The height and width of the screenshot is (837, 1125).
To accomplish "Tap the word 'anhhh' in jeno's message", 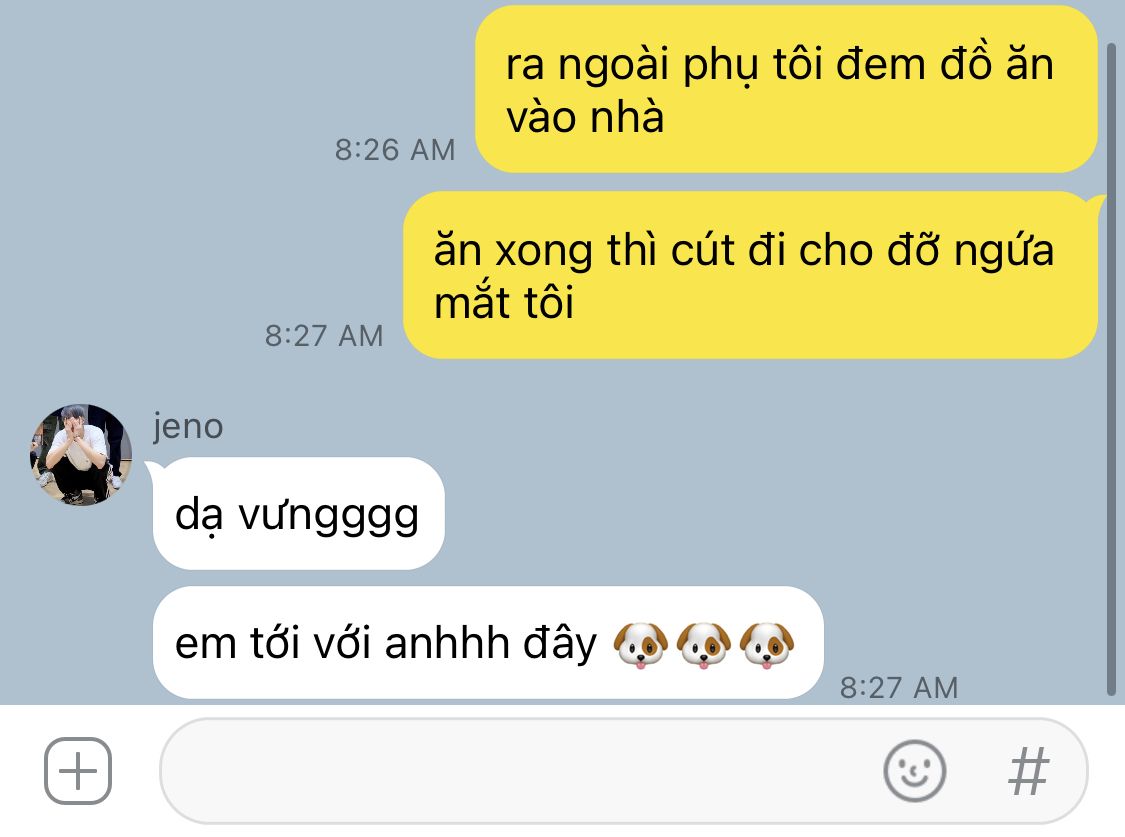I will [x=447, y=643].
